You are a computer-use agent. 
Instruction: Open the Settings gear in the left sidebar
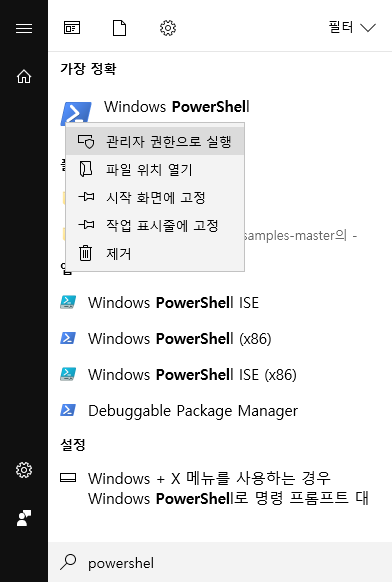pyautogui.click(x=24, y=470)
